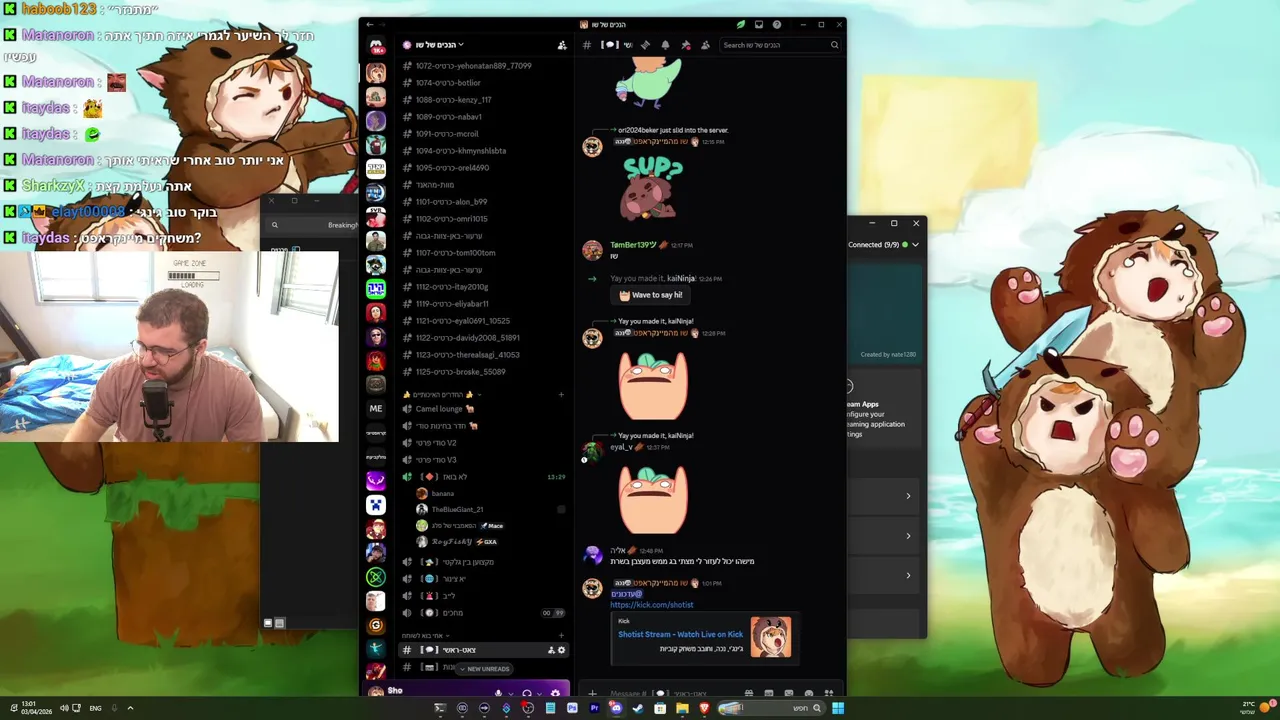Expand first chevron row in right window
Viewport: 1280px width, 720px height.
[x=908, y=496]
